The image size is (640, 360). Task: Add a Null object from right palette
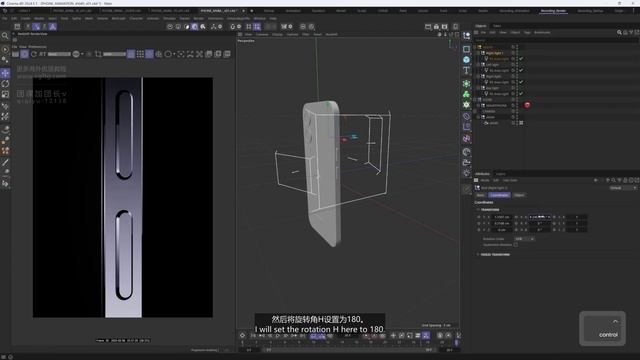point(467,36)
